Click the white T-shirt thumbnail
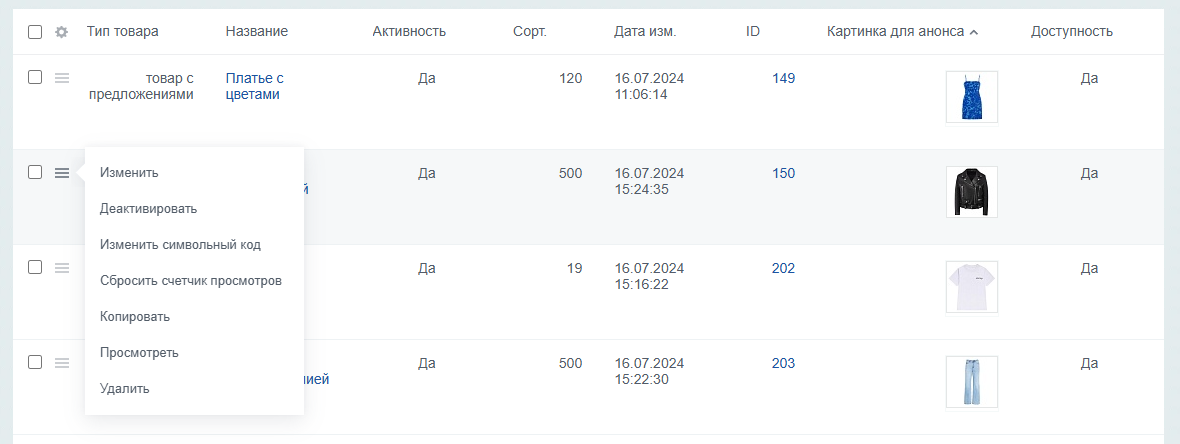The height and width of the screenshot is (444, 1180). [x=972, y=287]
